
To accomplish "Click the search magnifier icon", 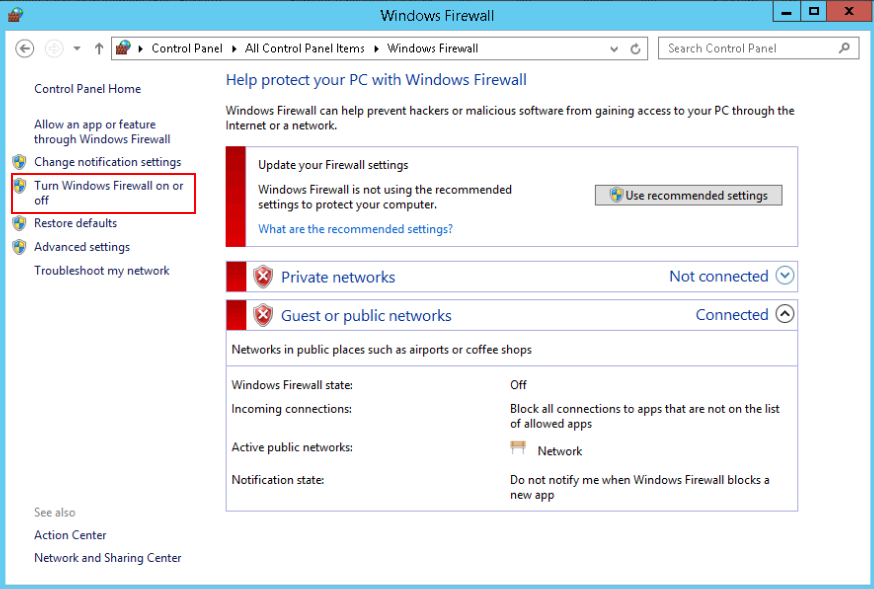I will 844,48.
